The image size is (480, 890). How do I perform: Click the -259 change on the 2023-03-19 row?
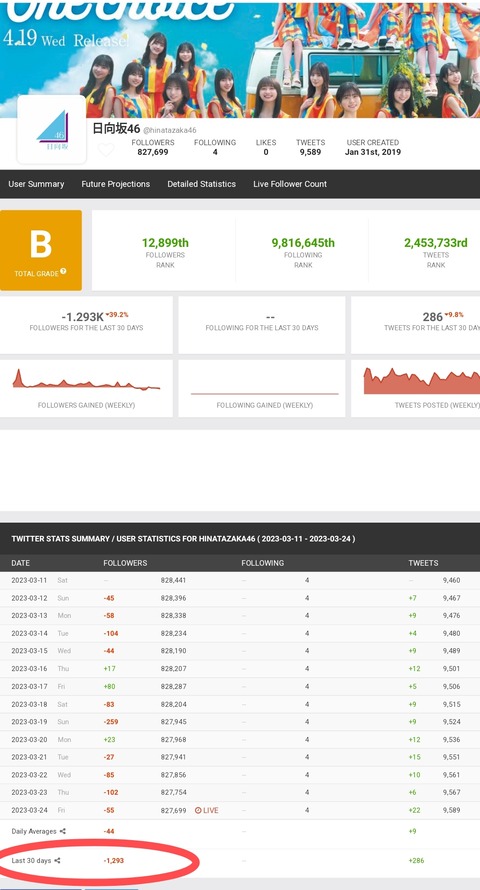(111, 721)
